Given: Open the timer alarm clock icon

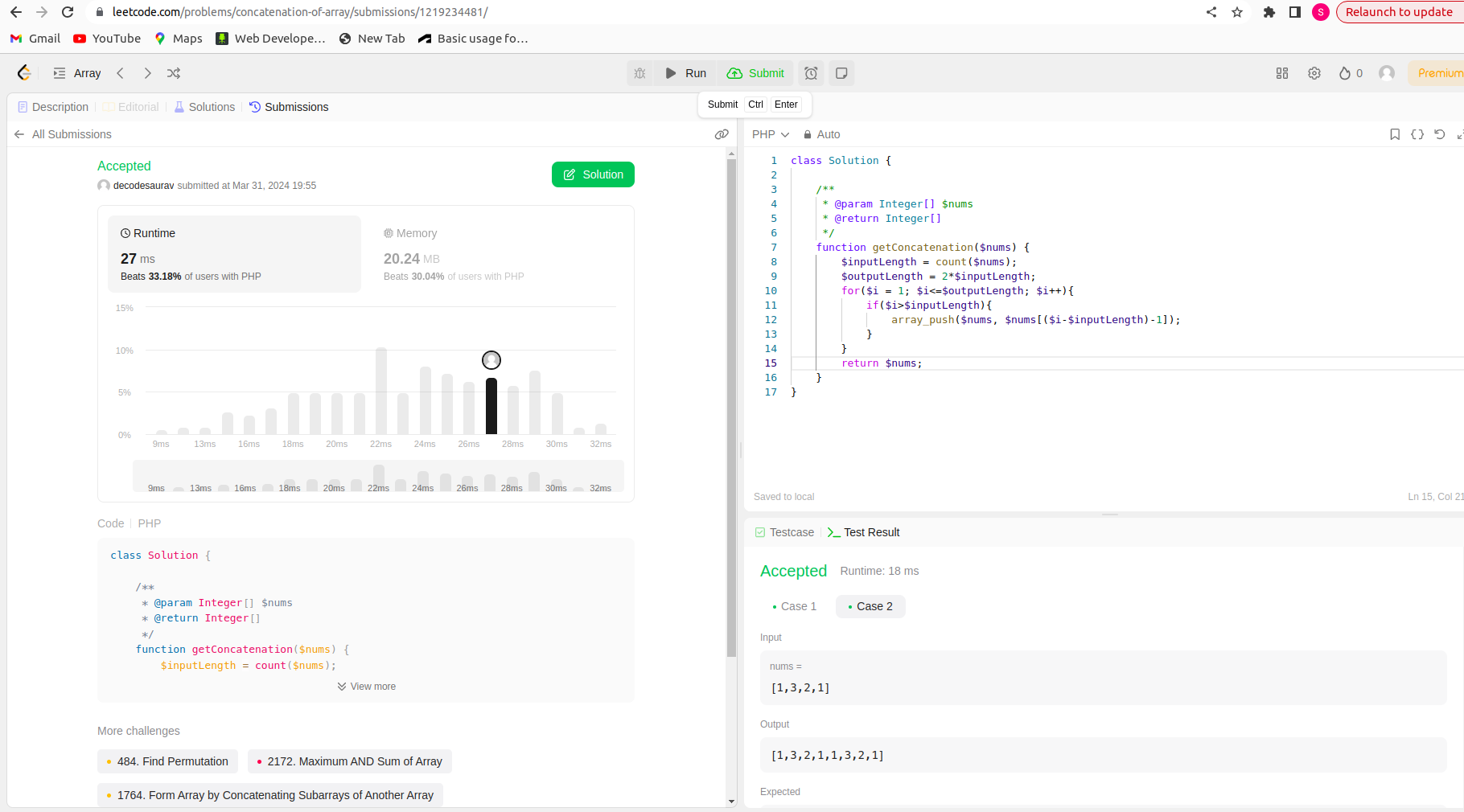Looking at the screenshot, I should [811, 73].
